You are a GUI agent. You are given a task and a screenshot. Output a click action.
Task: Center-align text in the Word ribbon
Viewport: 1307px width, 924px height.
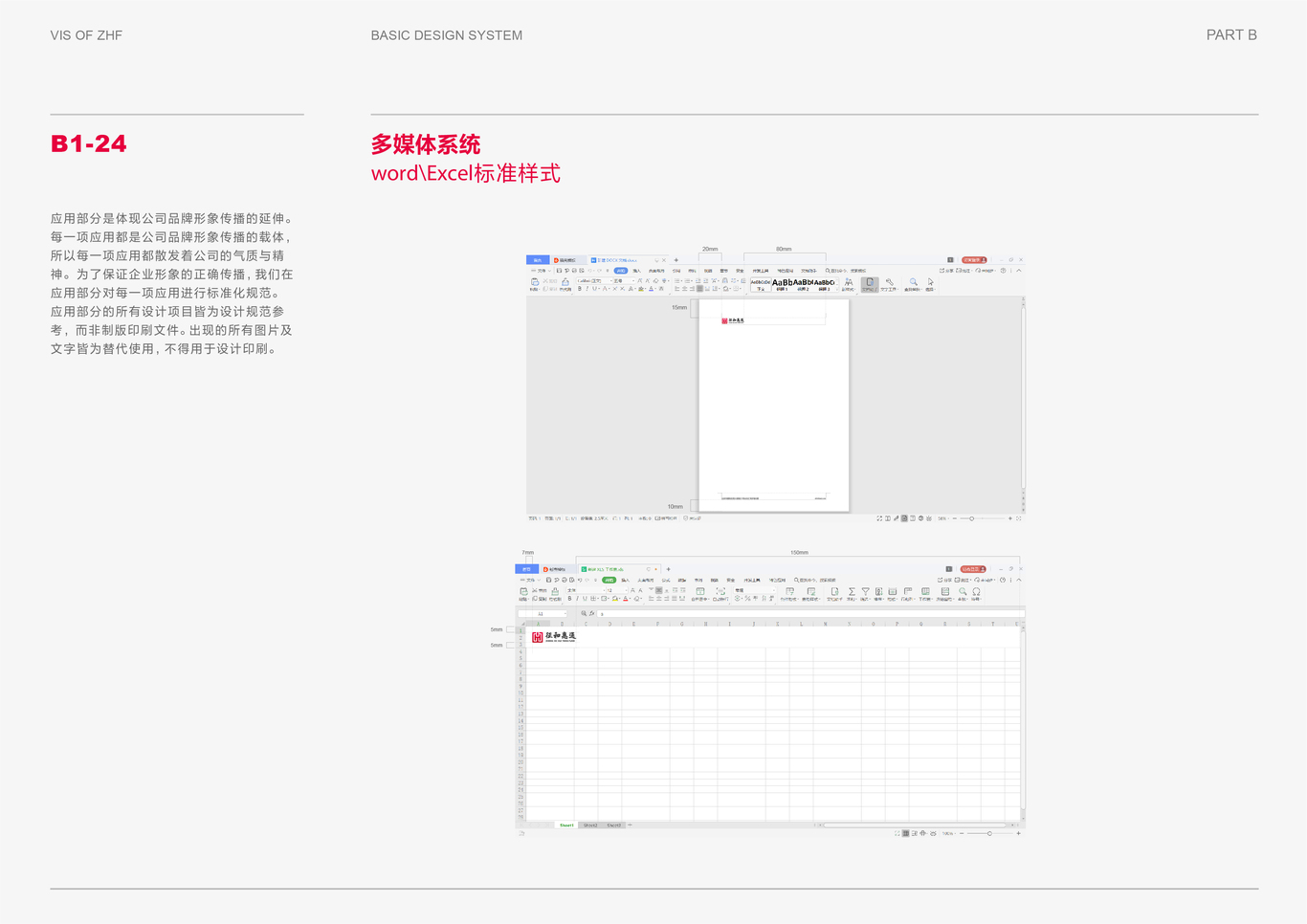tap(685, 289)
